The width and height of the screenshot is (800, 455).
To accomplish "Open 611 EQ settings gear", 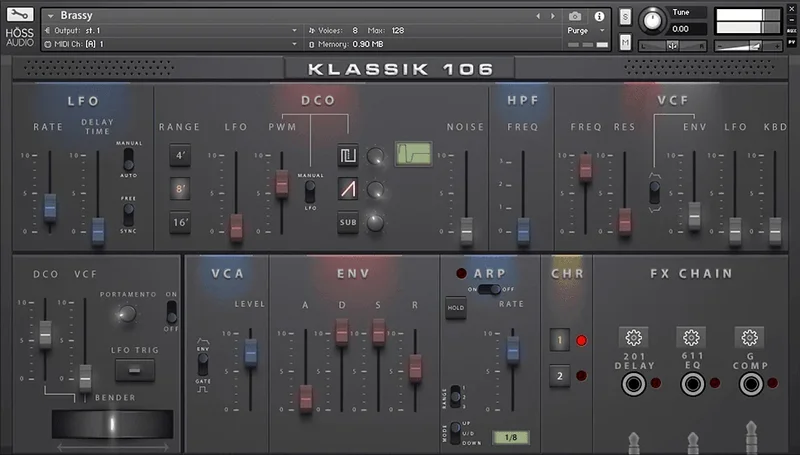I will (x=691, y=338).
